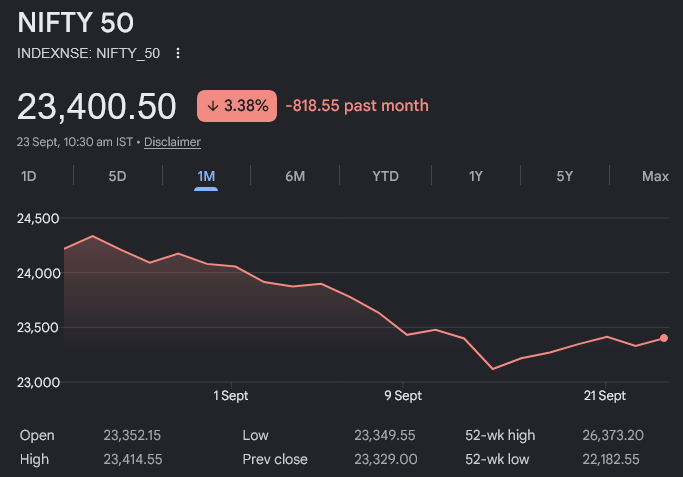Select the active 1M range tab
The image size is (683, 477).
tap(206, 176)
